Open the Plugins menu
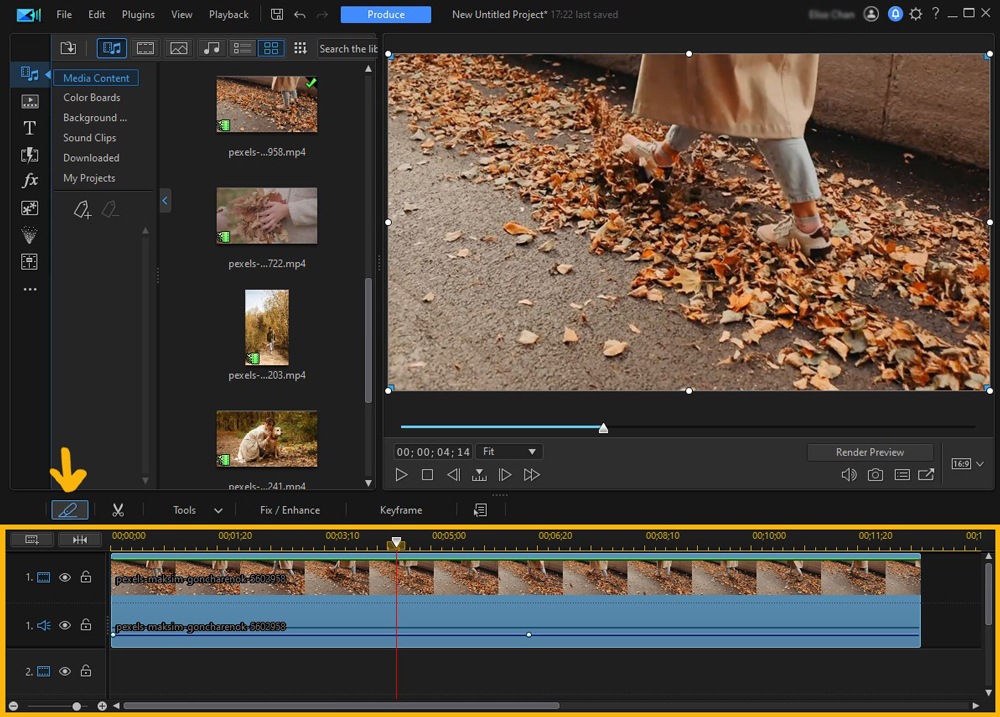The width and height of the screenshot is (1000, 717). (138, 14)
